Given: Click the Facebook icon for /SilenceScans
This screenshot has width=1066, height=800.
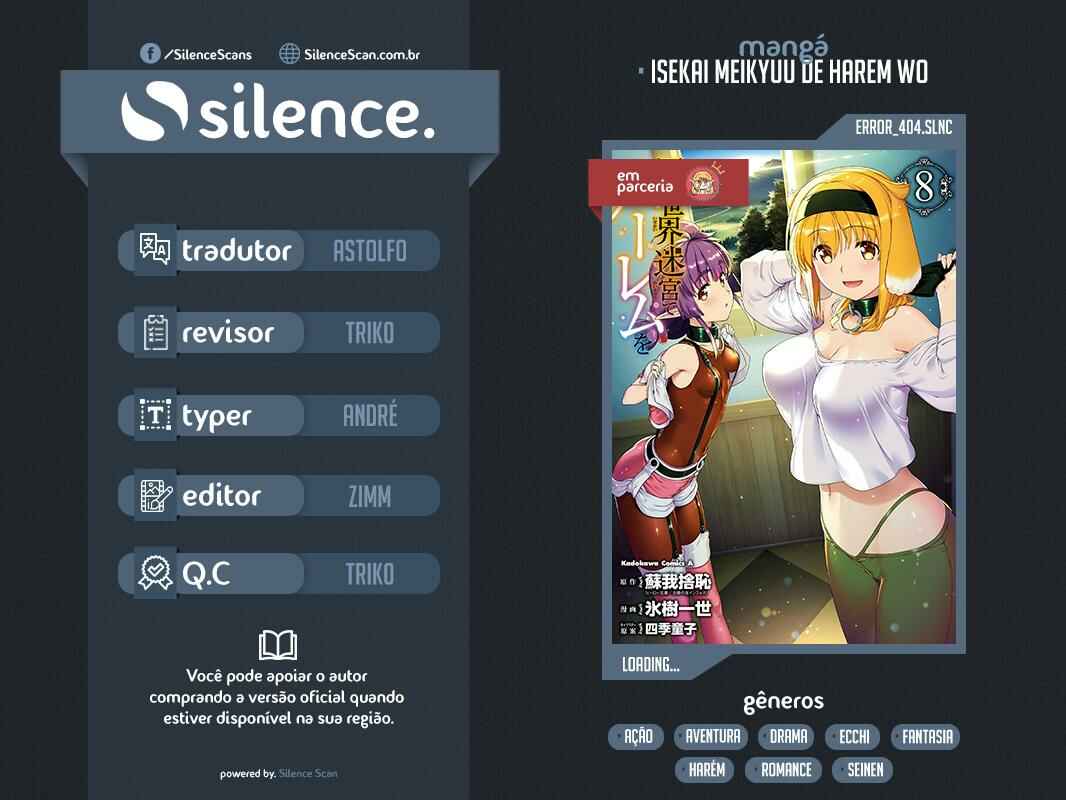Looking at the screenshot, I should click(150, 53).
